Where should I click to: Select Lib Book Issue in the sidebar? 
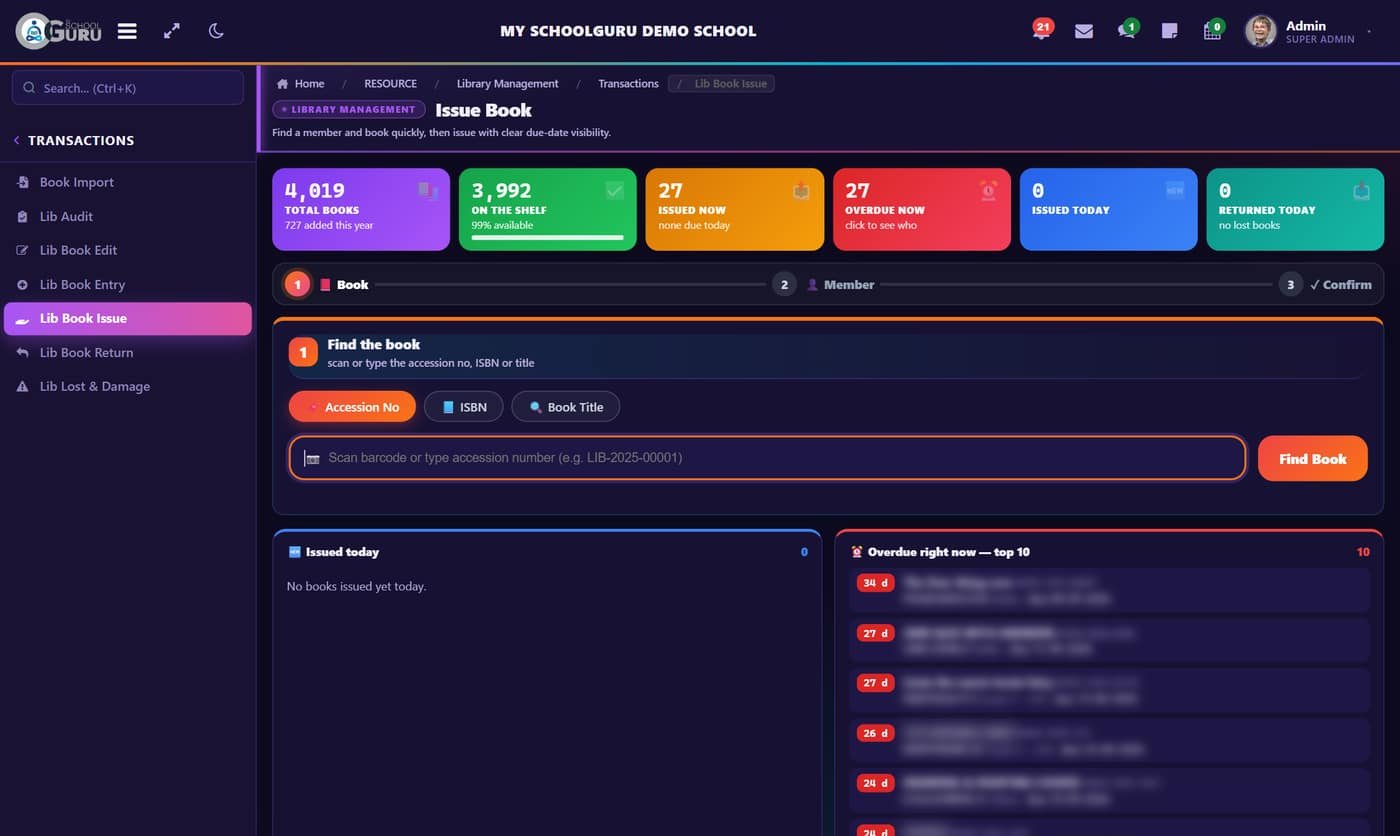[x=128, y=318]
